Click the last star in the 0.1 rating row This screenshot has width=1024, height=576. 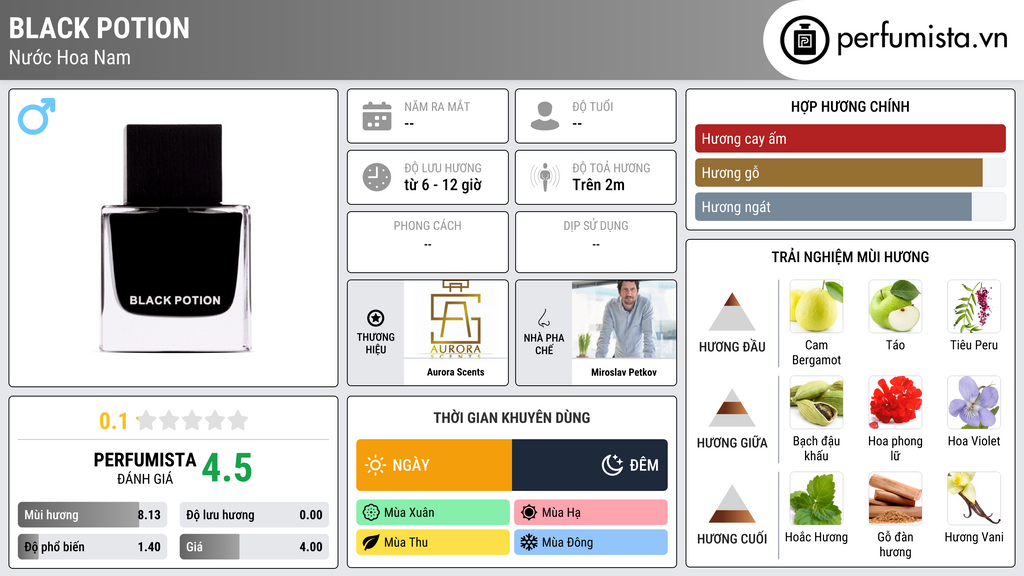(x=238, y=420)
